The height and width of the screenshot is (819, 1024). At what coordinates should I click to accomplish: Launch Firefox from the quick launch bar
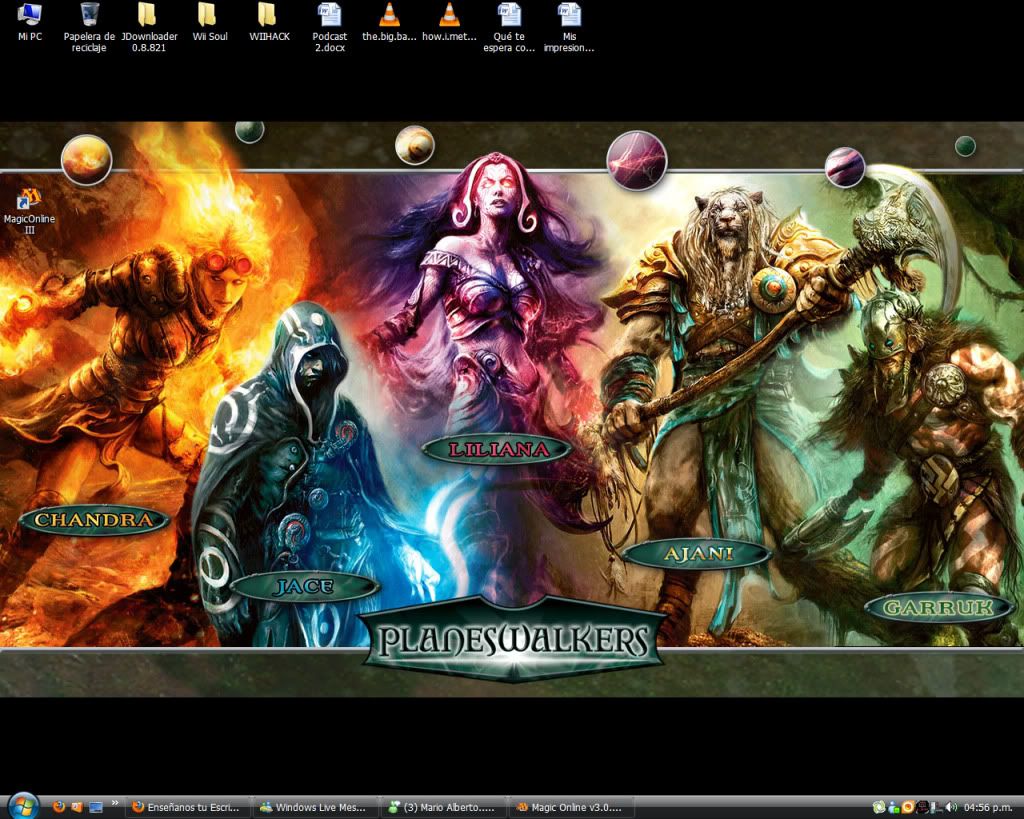pyautogui.click(x=59, y=807)
